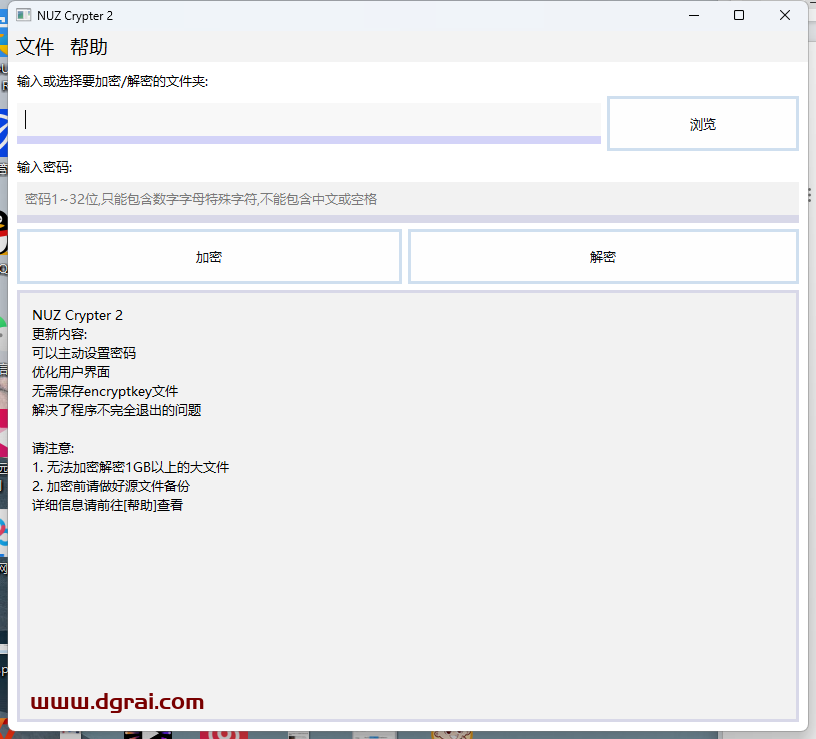Click the 解密 decrypt button

tap(603, 257)
